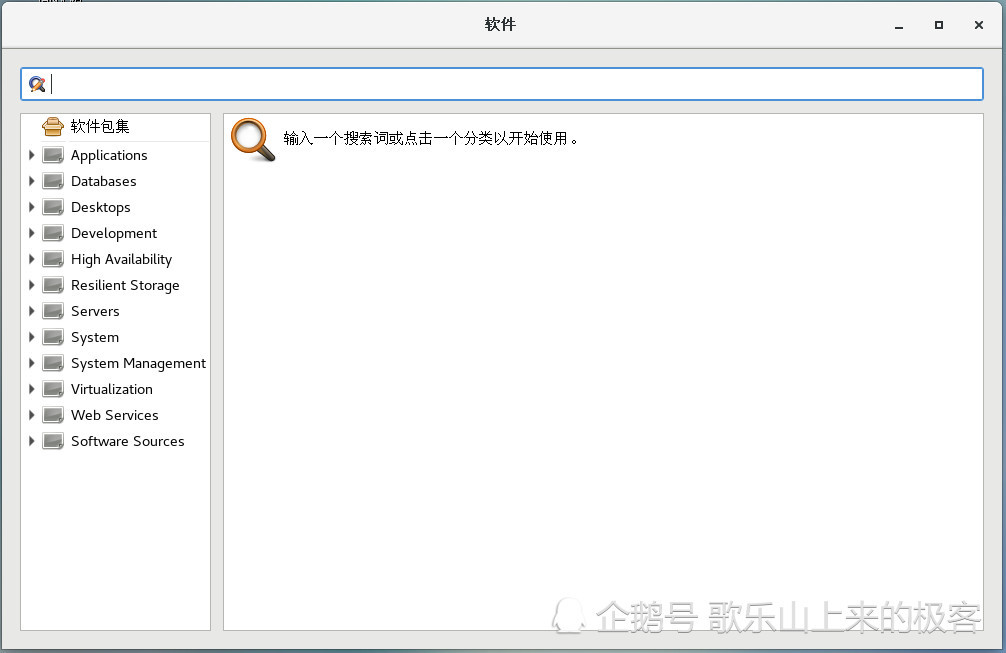Expand the High Availability arrow

(x=31, y=259)
